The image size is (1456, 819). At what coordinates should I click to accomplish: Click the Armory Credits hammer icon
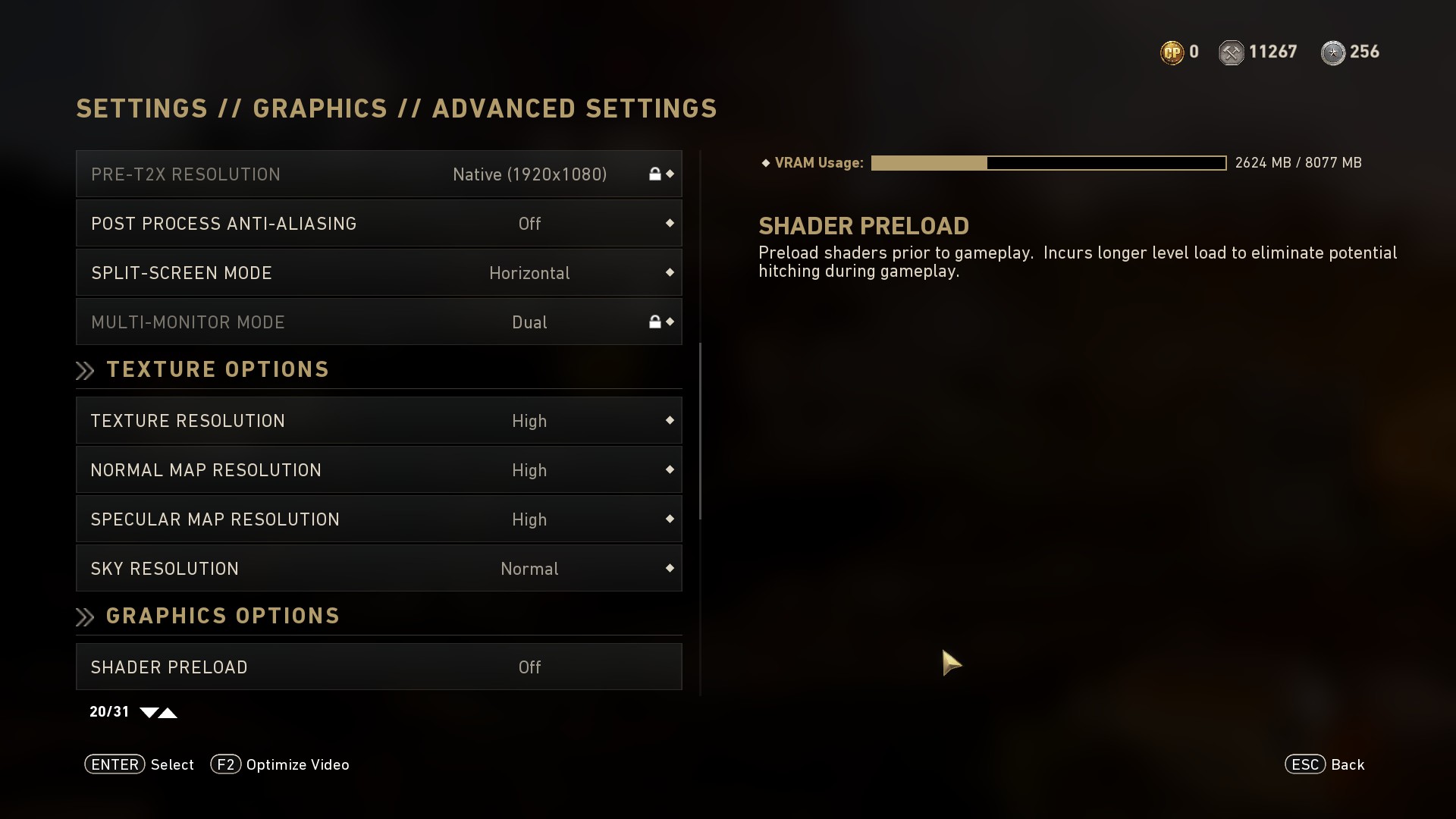coord(1231,52)
